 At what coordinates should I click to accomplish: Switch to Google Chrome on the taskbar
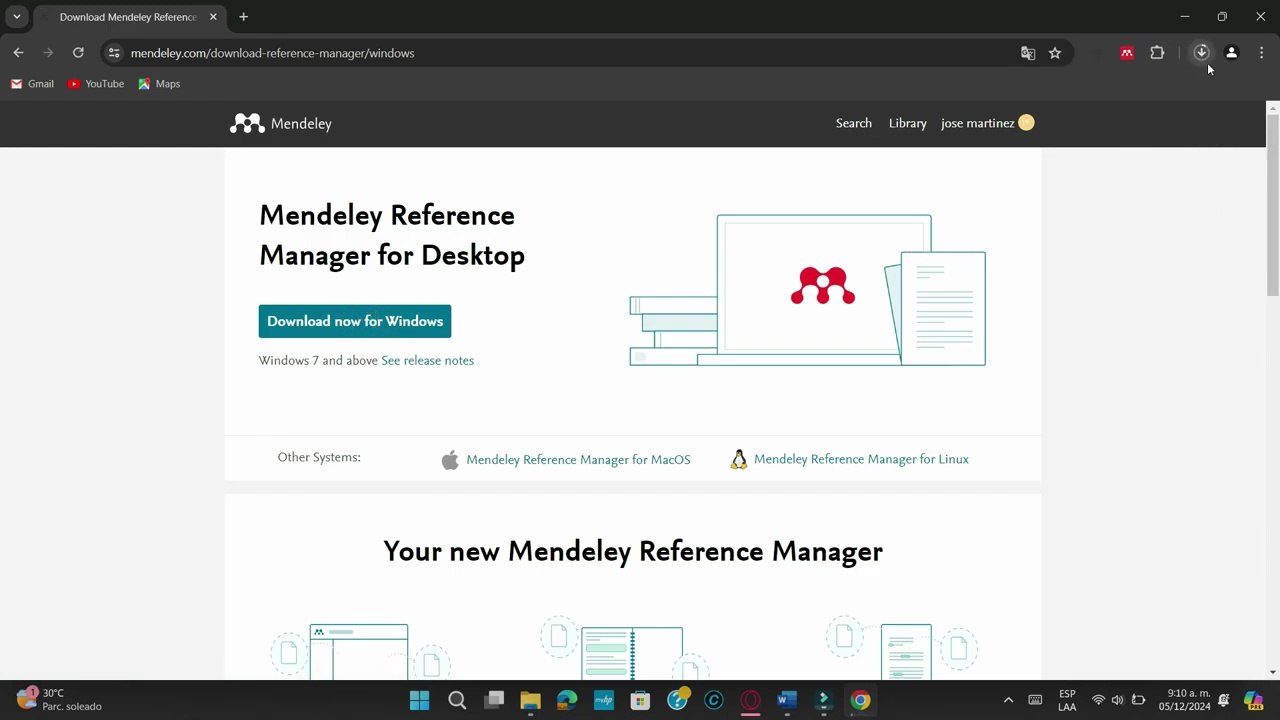[x=860, y=700]
